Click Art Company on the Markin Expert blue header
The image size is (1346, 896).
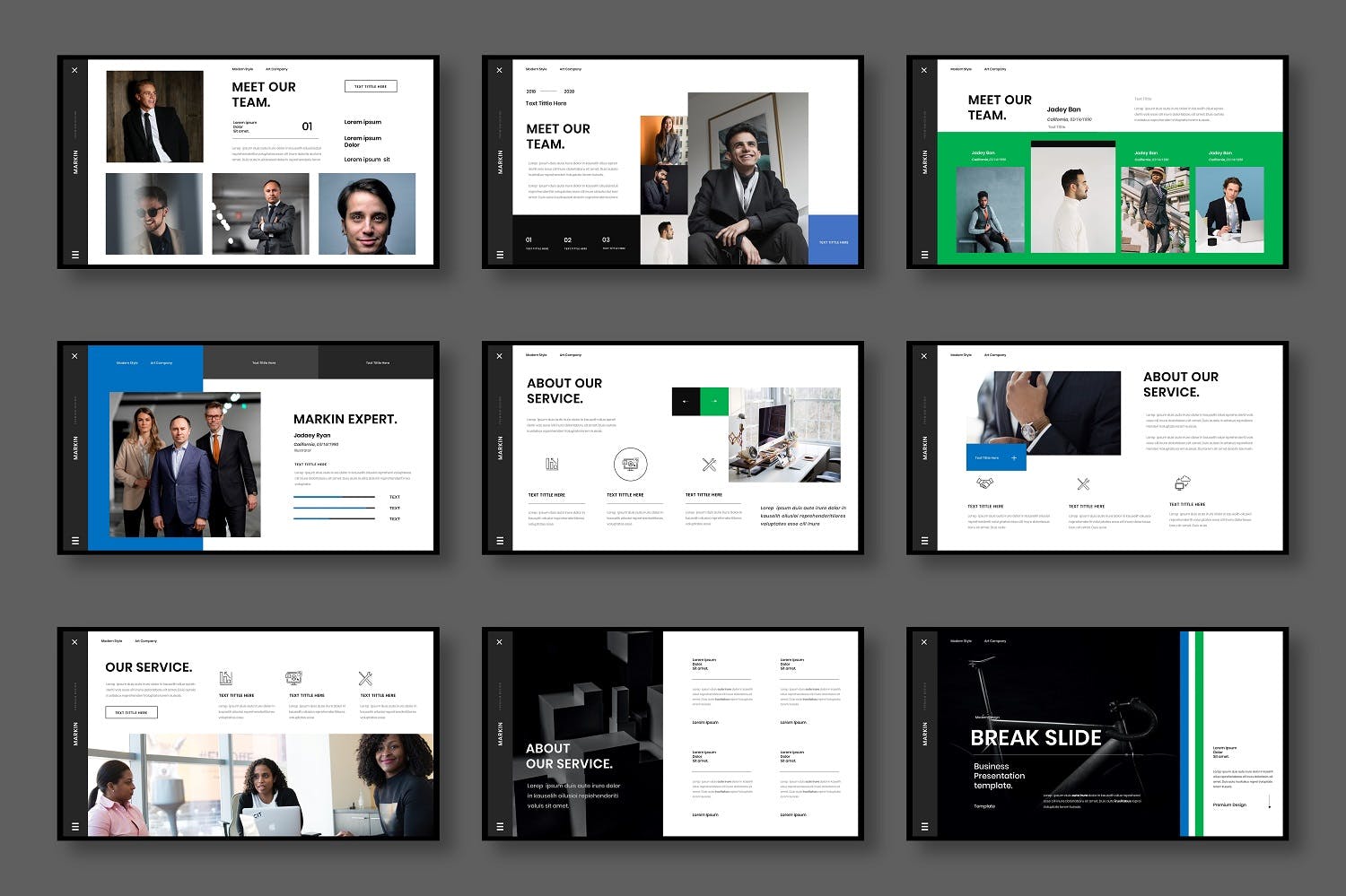click(x=162, y=363)
